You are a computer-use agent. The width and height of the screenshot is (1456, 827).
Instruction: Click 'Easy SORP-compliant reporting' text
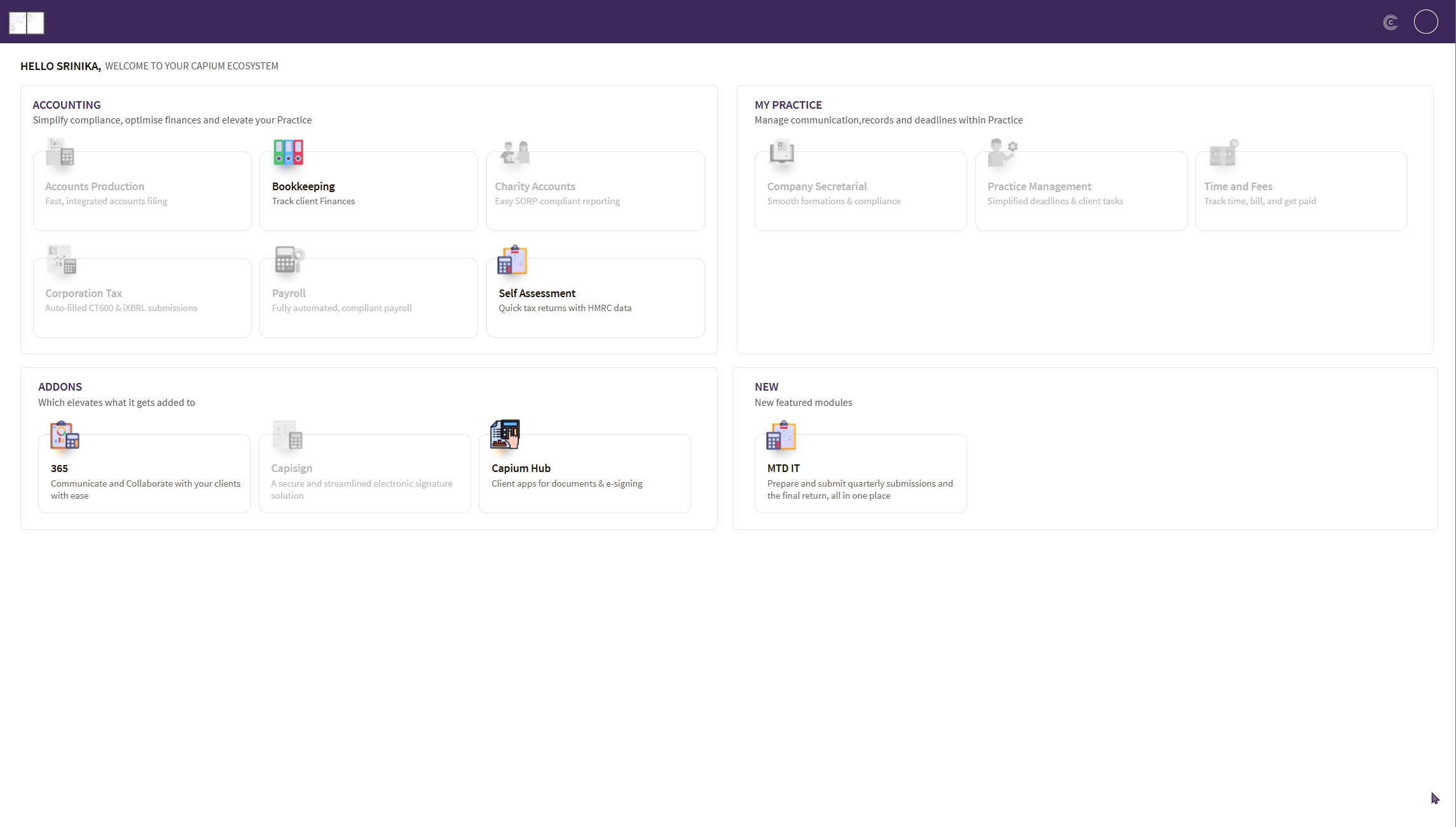[557, 201]
